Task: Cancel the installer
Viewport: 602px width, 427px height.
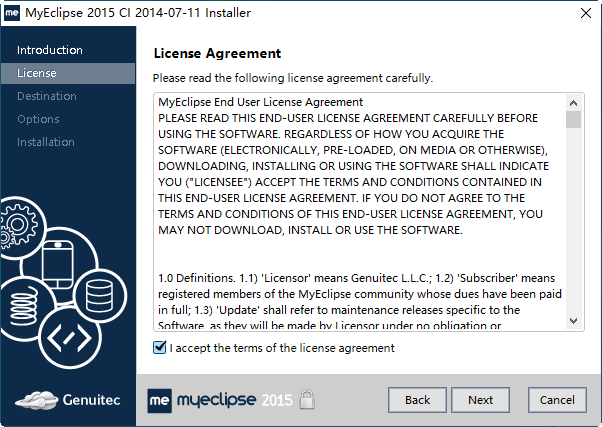Action: pyautogui.click(x=557, y=400)
